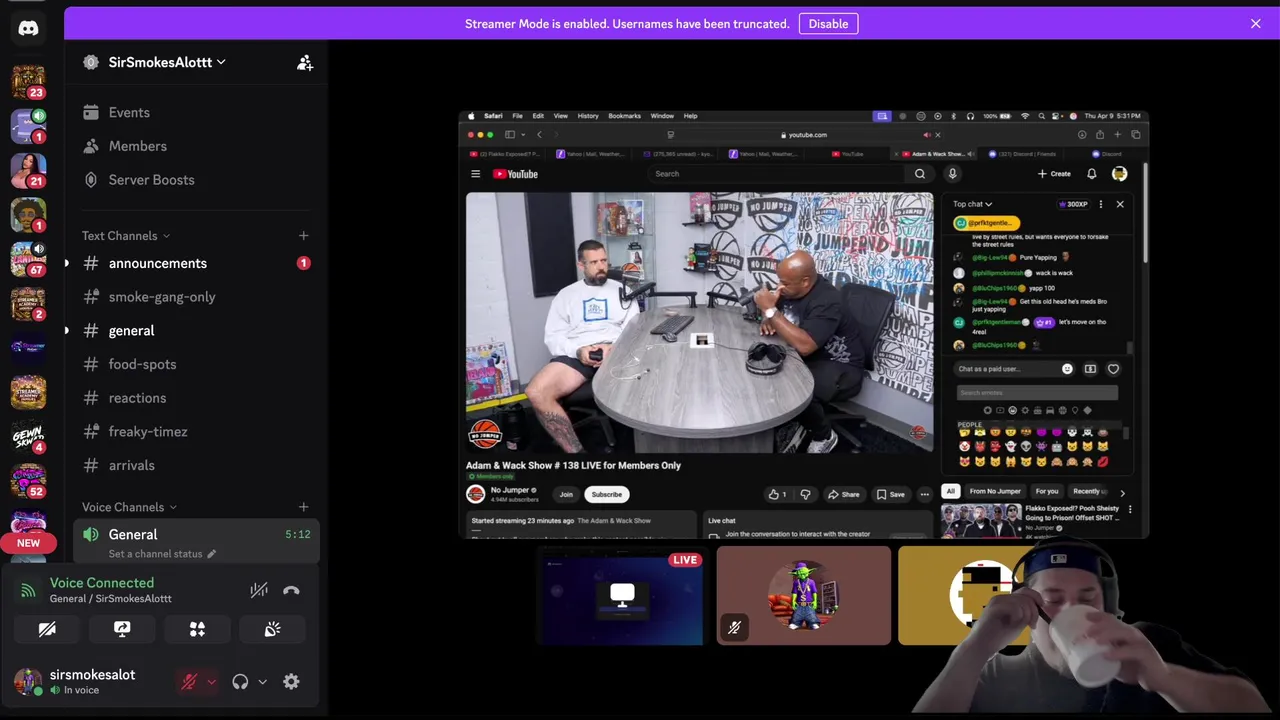Click the Join membership button on YouTube
Image resolution: width=1280 pixels, height=720 pixels.
coord(566,494)
